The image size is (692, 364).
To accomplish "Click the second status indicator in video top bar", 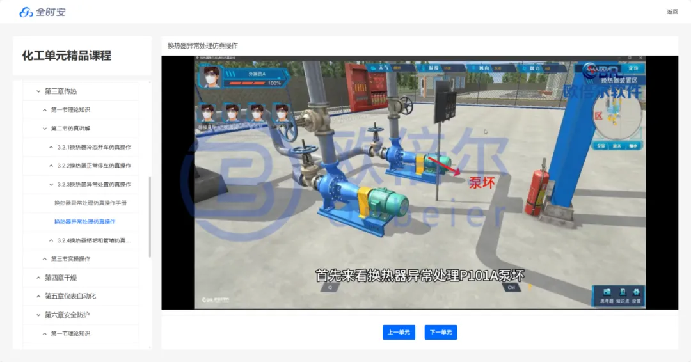I will coord(440,68).
